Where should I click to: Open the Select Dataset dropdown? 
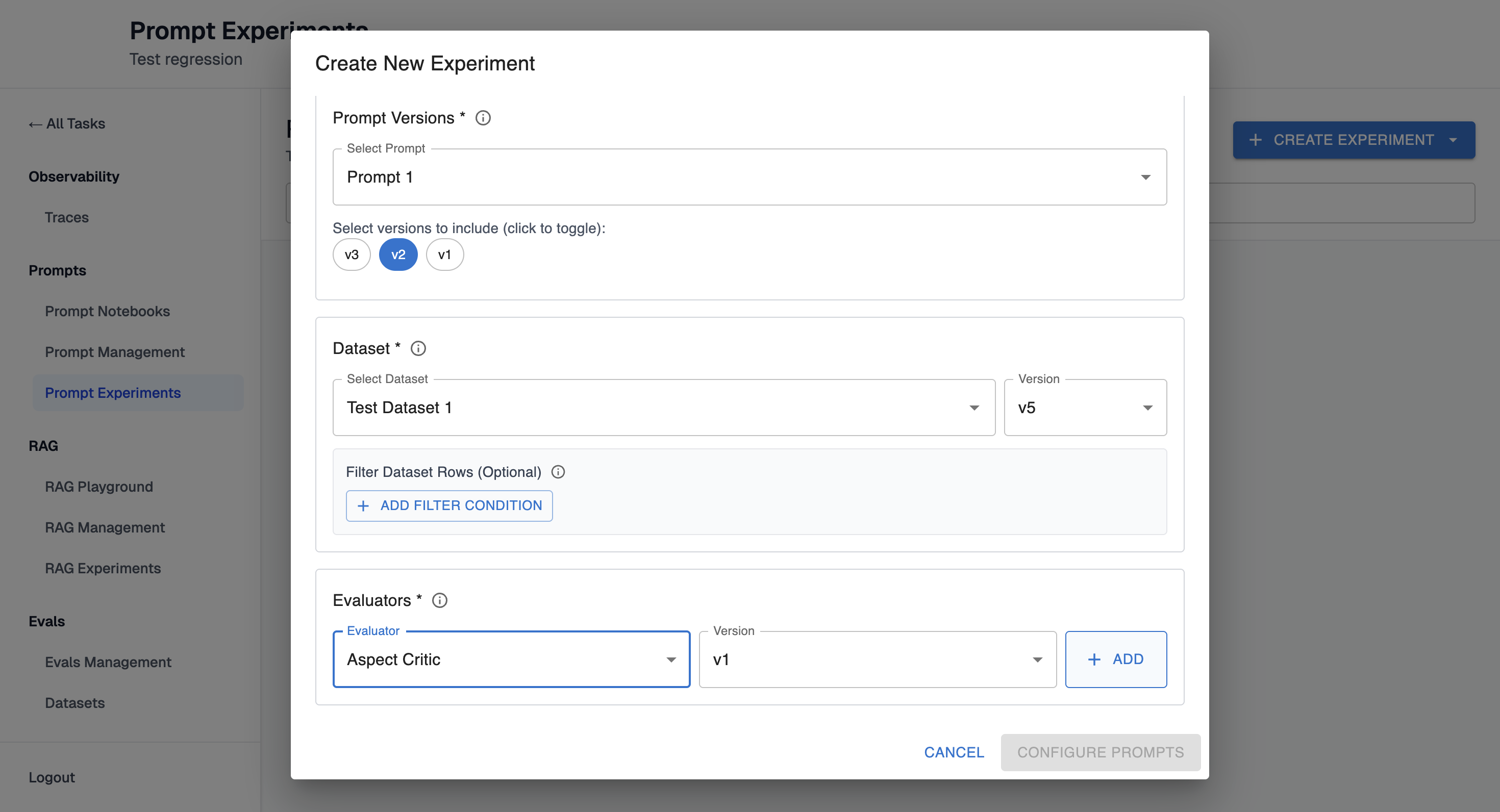tap(663, 408)
